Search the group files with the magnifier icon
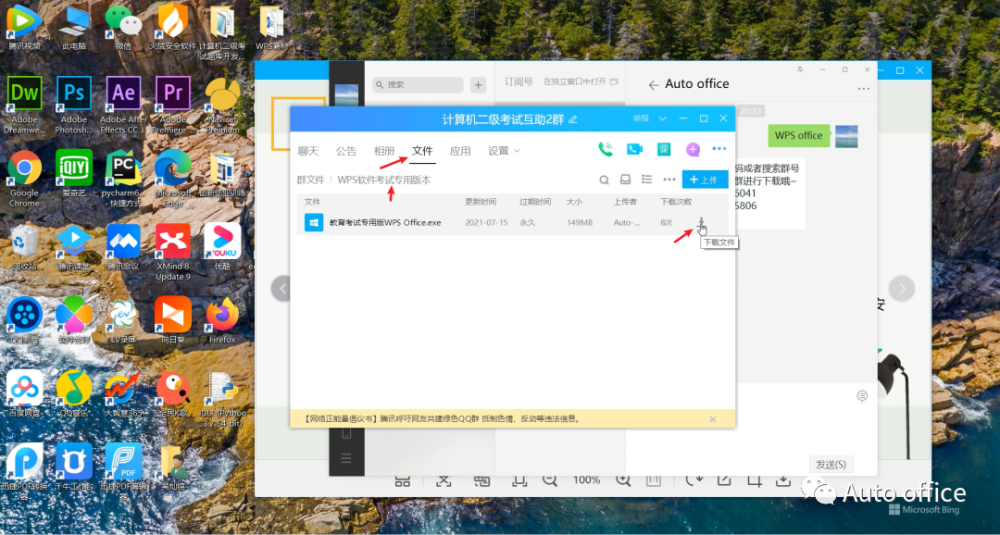Viewport: 1000px width, 535px height. pyautogui.click(x=604, y=180)
